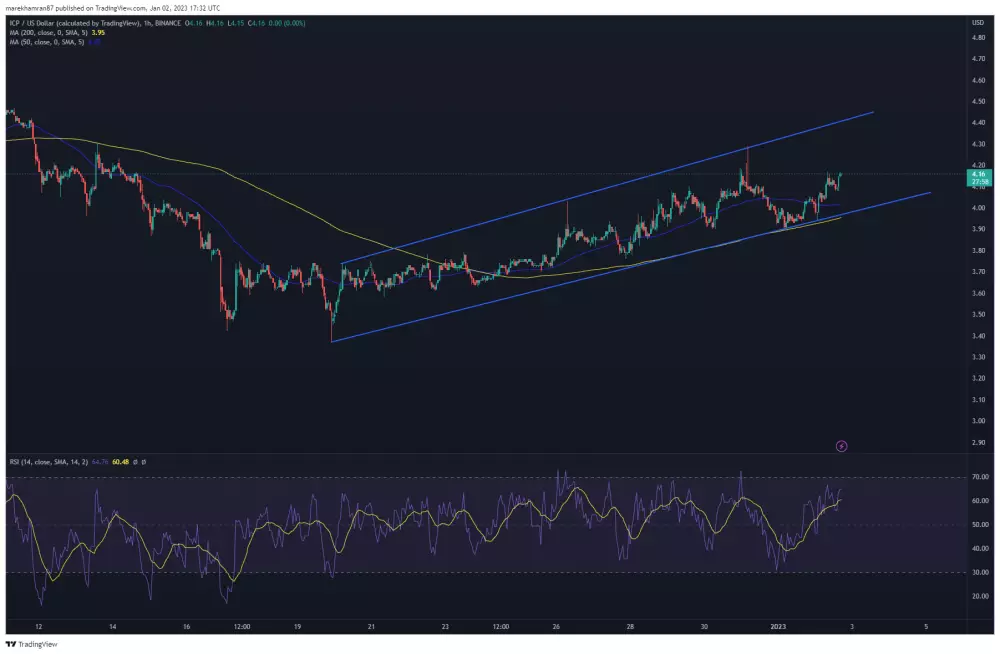
Task: Toggle visibility of the MA (200) indicator legend
Action: pyautogui.click(x=50, y=33)
